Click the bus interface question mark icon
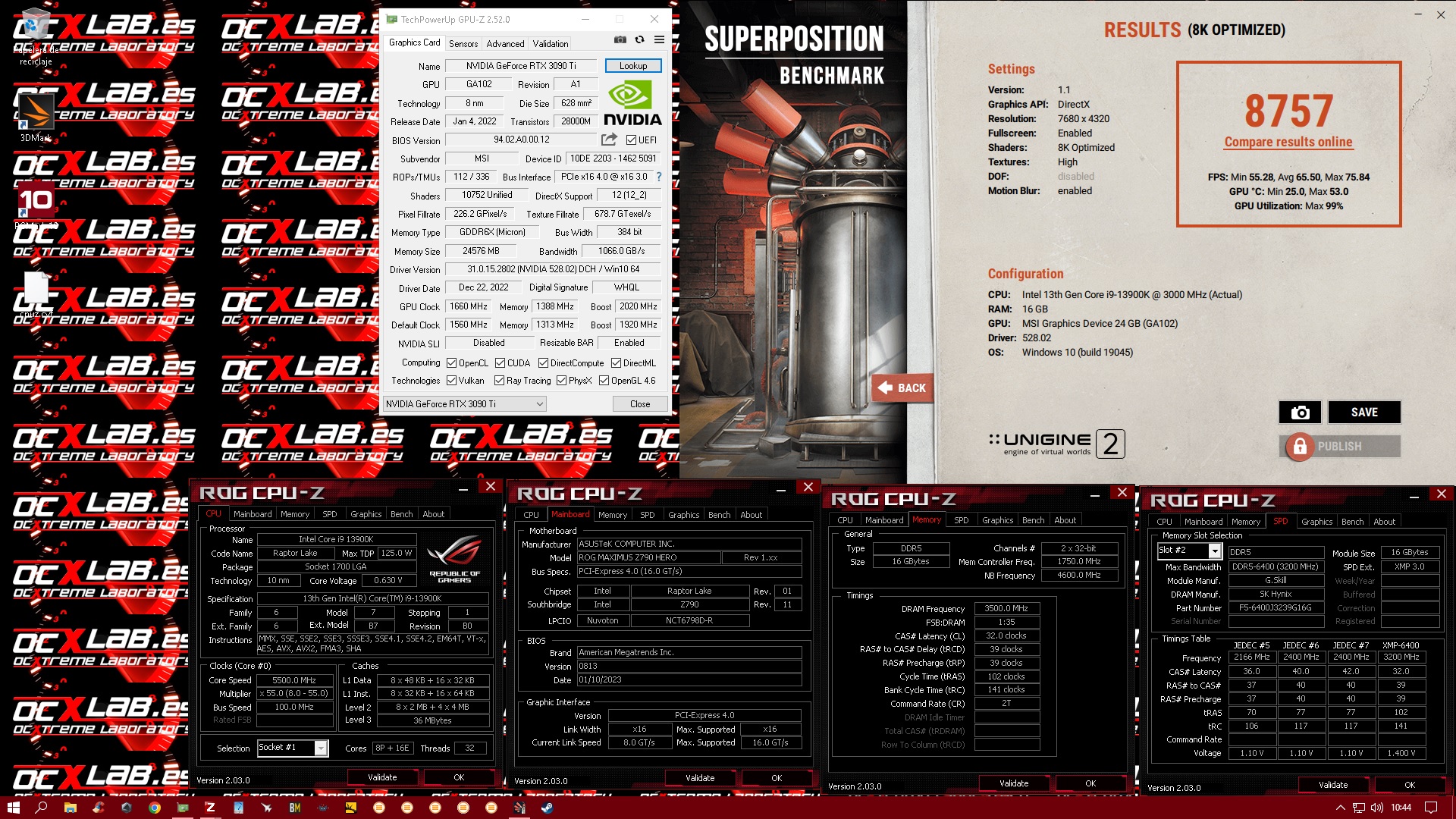The width and height of the screenshot is (1456, 819). coord(658,177)
